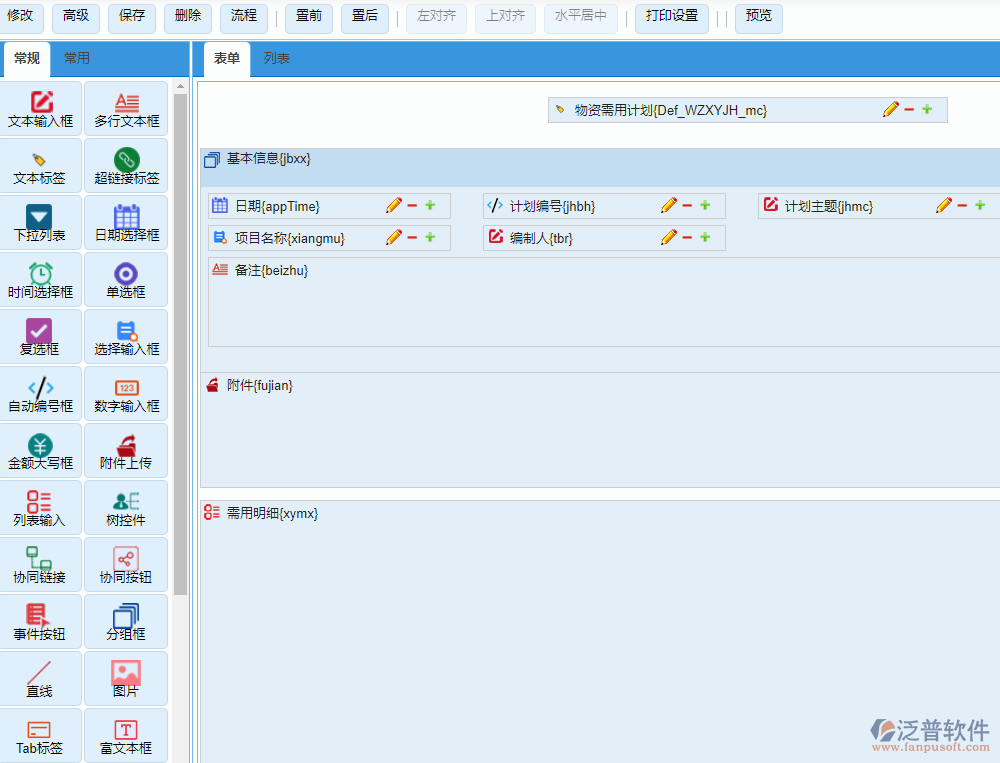Select the 文本输入框 text input control

point(40,107)
